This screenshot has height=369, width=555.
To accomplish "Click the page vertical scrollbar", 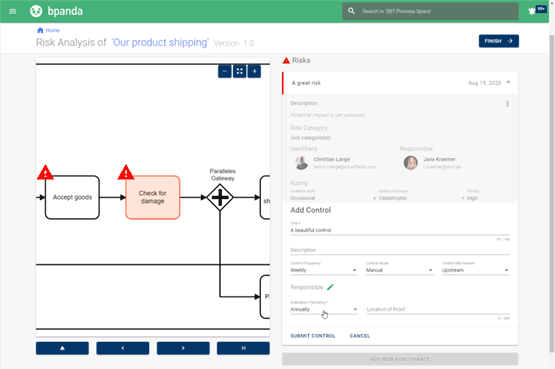I will click(551, 194).
